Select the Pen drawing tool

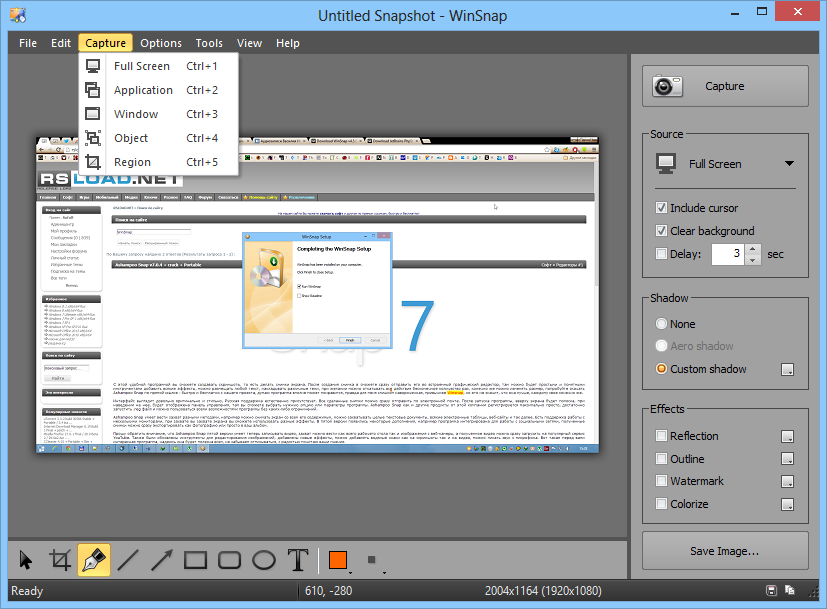click(x=94, y=560)
